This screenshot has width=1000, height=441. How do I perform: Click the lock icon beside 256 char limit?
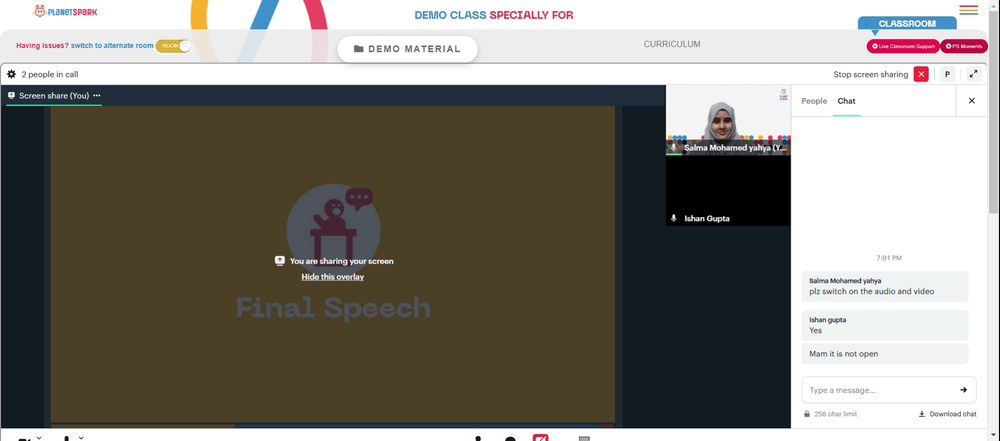coord(807,414)
